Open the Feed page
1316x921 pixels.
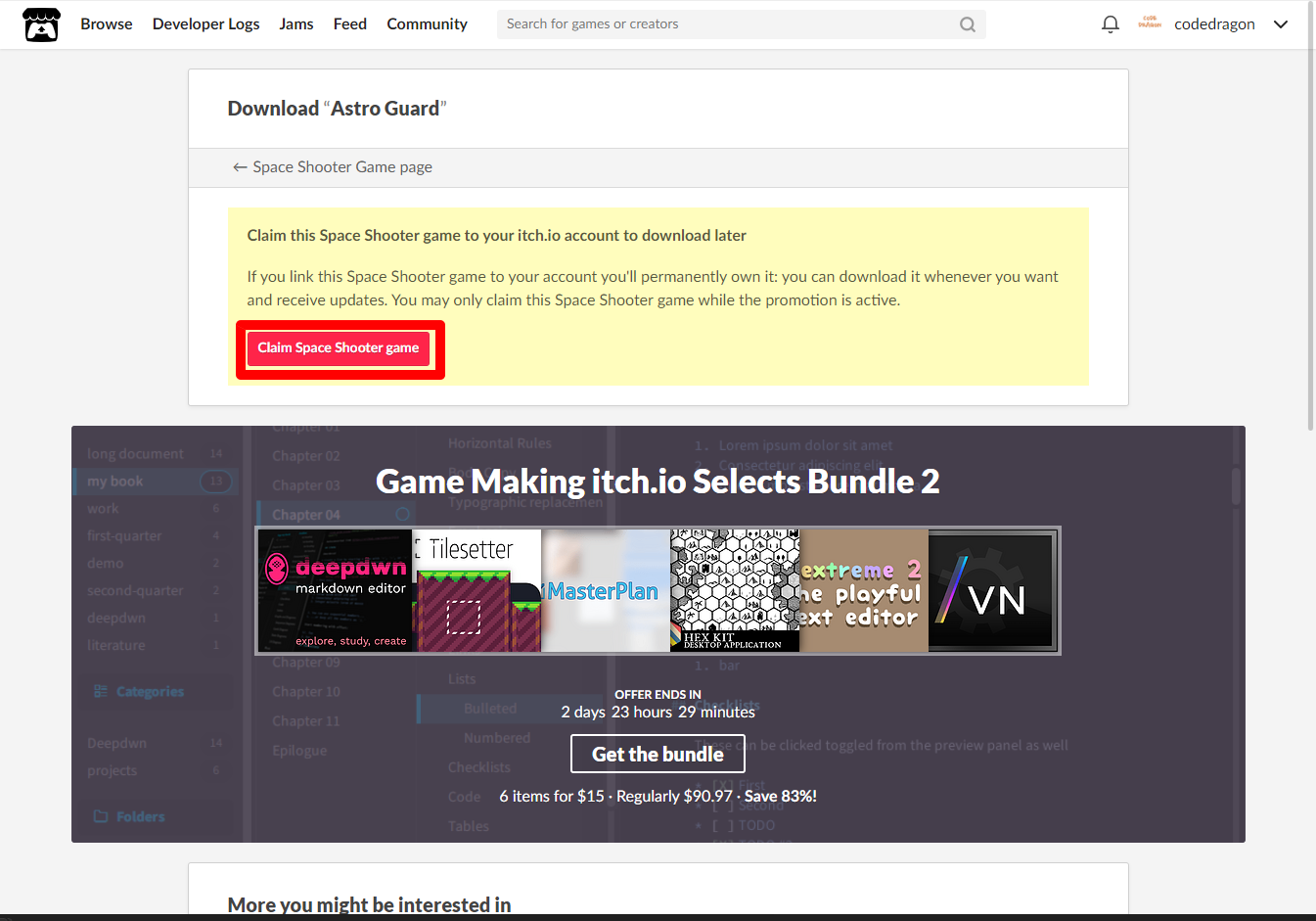tap(350, 24)
